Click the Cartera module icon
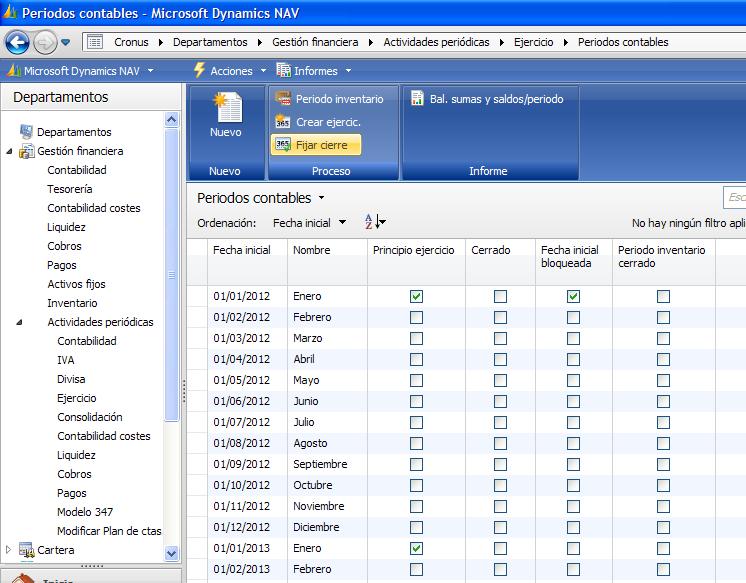This screenshot has height=583, width=746. [x=27, y=550]
